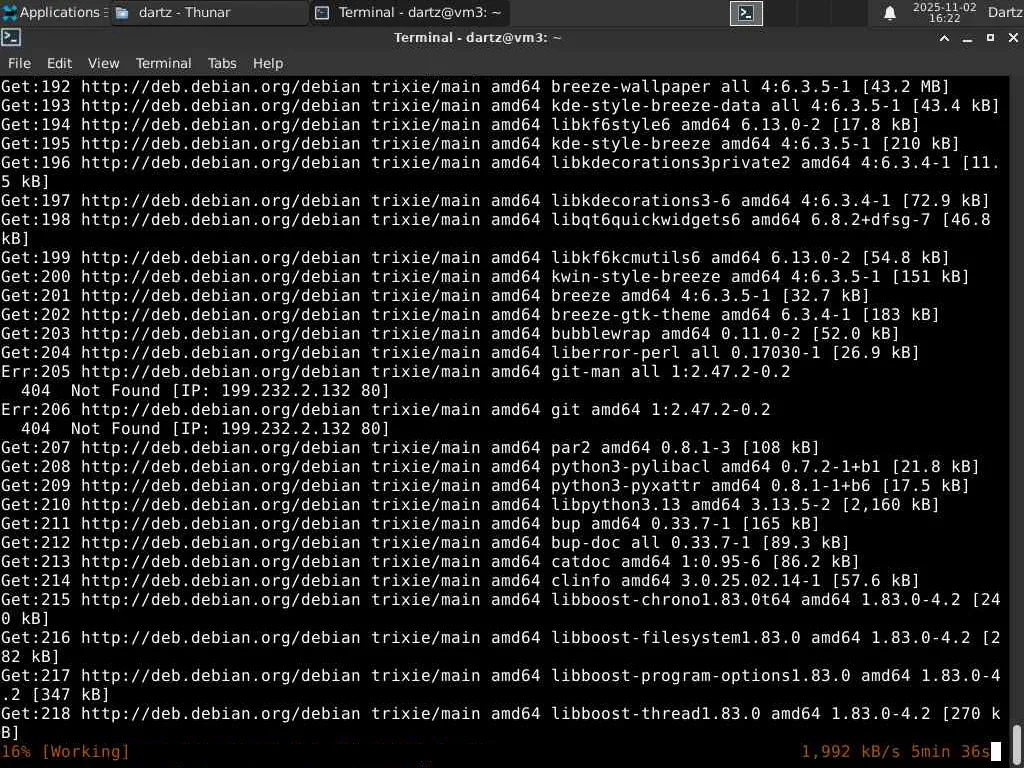Click the 'par2' package name

click(x=571, y=447)
